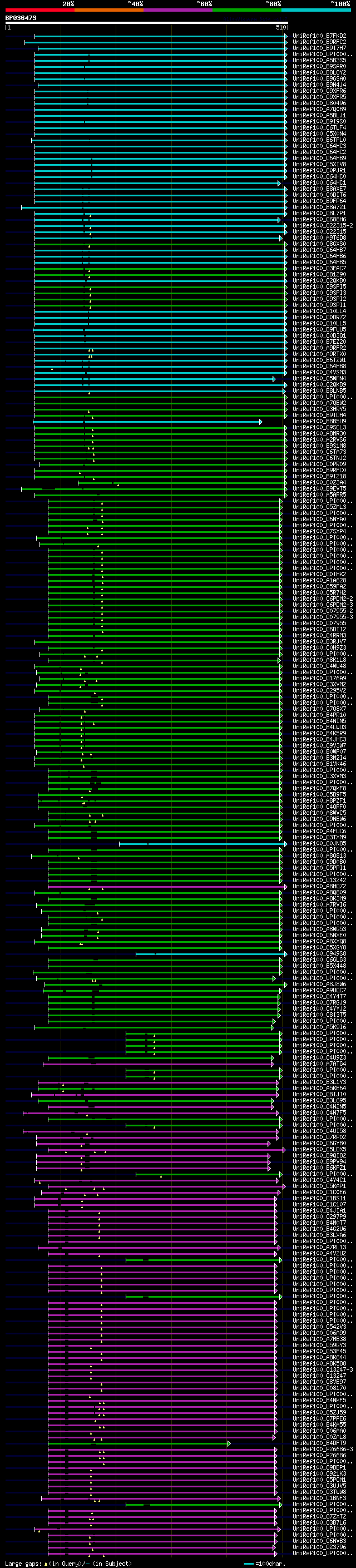Open hit UniRef100_B9SAR0

(319, 67)
